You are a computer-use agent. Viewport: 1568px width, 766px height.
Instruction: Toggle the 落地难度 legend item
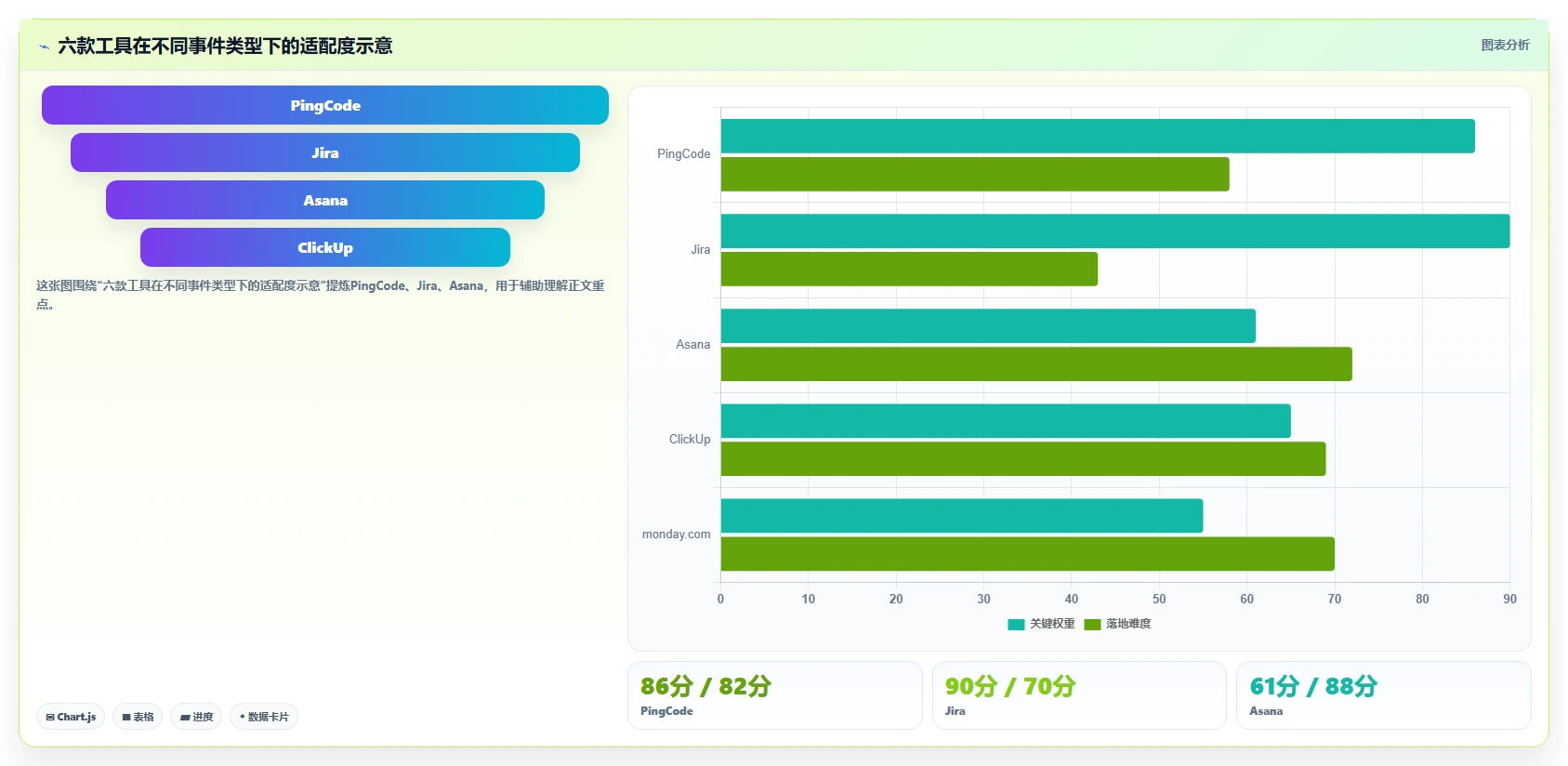pyautogui.click(x=1117, y=624)
